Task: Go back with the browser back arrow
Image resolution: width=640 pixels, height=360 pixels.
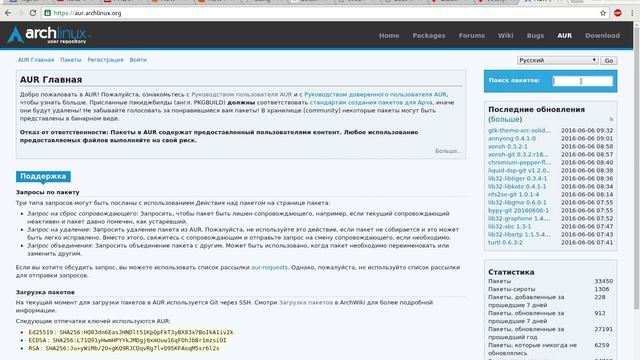Action: tap(8, 13)
